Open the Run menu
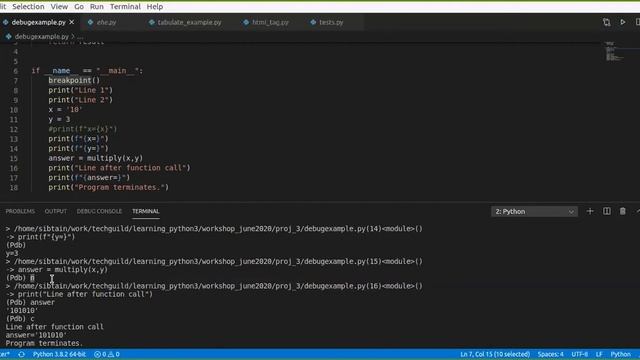The image size is (640, 360). [x=97, y=7]
